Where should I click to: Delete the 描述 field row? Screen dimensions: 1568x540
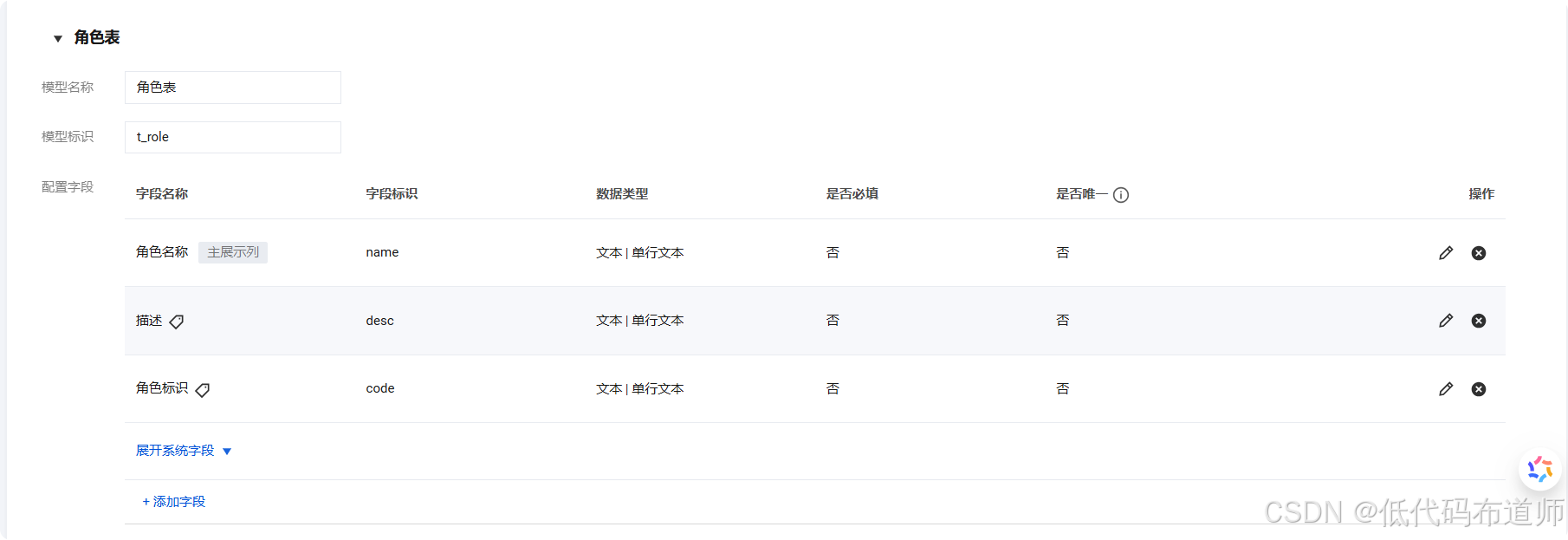[1479, 321]
